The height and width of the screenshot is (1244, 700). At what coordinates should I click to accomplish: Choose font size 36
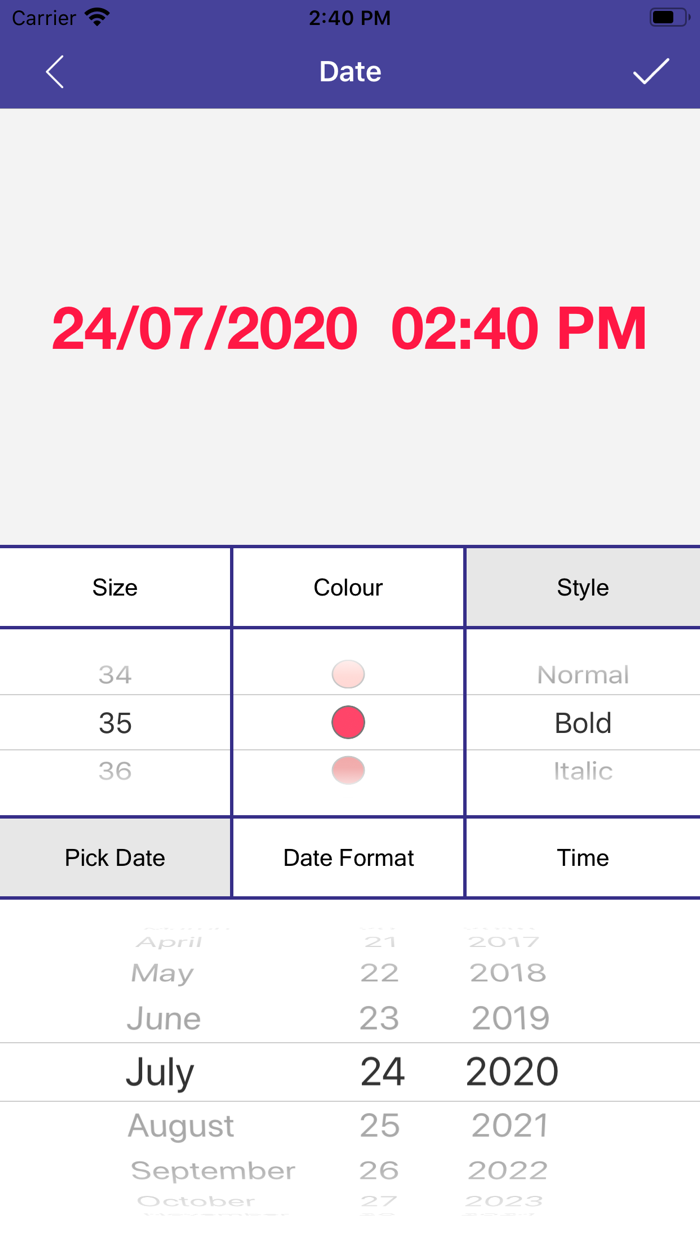tap(115, 771)
